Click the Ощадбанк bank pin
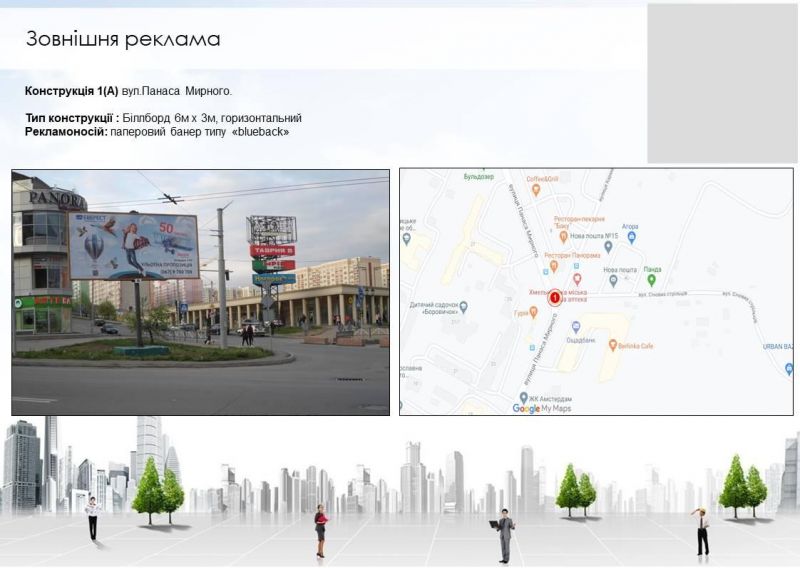This screenshot has height=568, width=800. pos(576,327)
